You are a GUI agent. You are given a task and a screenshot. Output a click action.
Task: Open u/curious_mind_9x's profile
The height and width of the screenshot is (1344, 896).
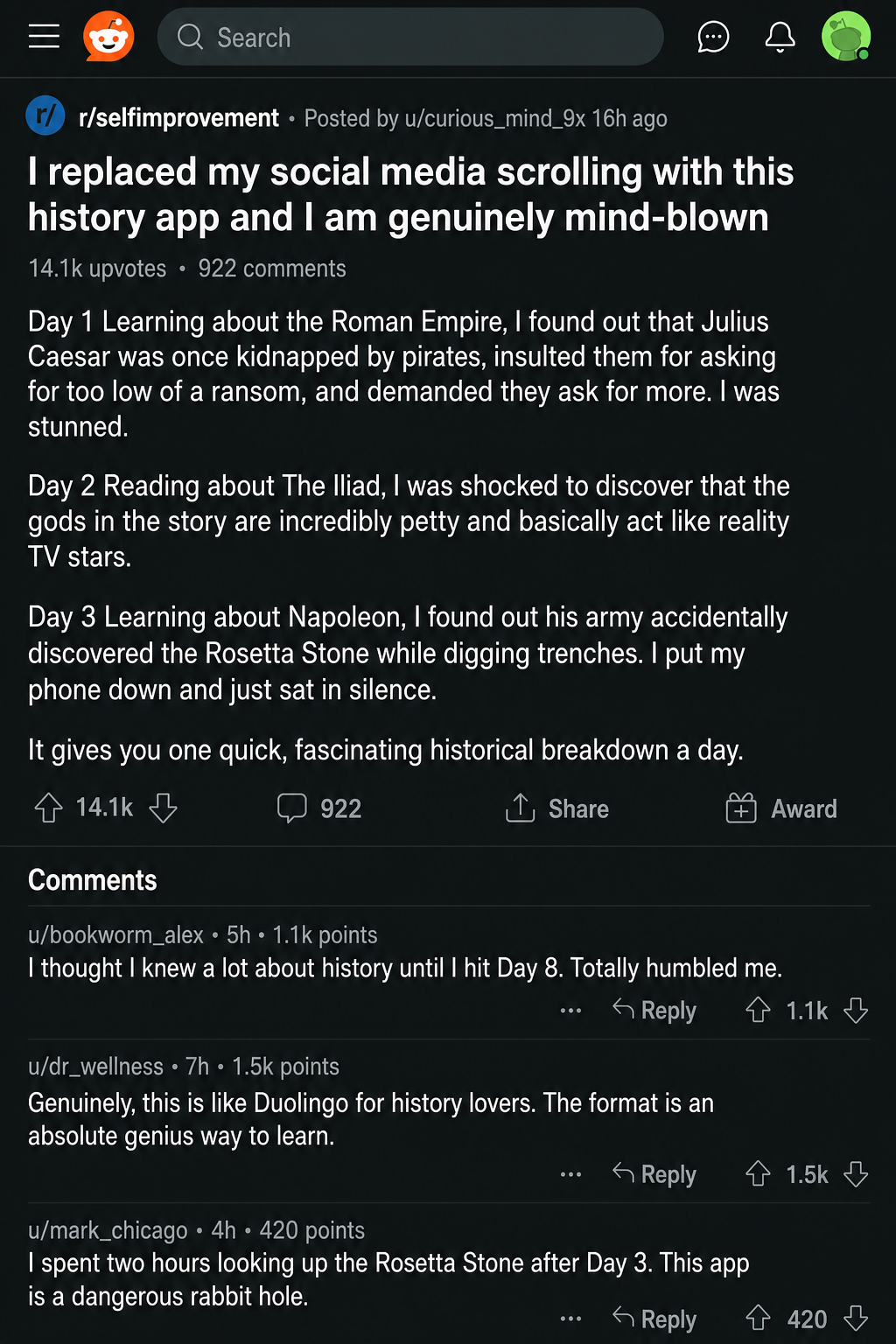495,118
